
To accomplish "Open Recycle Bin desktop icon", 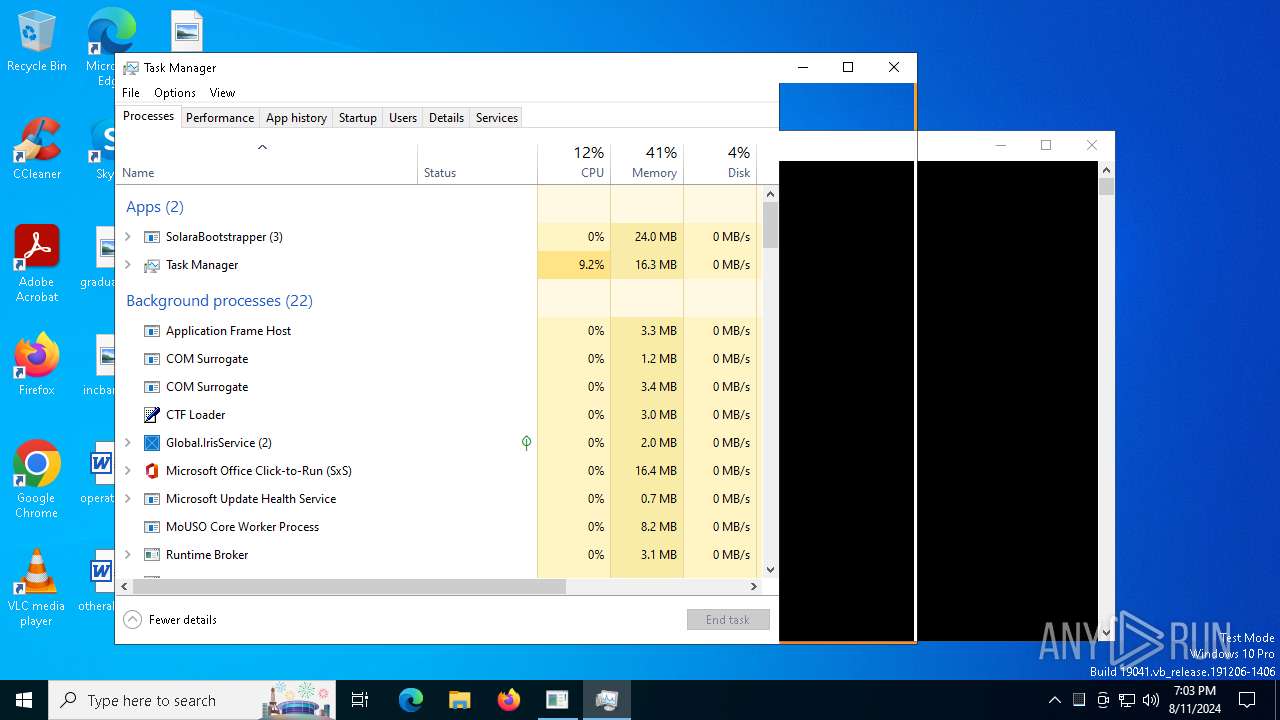I will point(37,42).
